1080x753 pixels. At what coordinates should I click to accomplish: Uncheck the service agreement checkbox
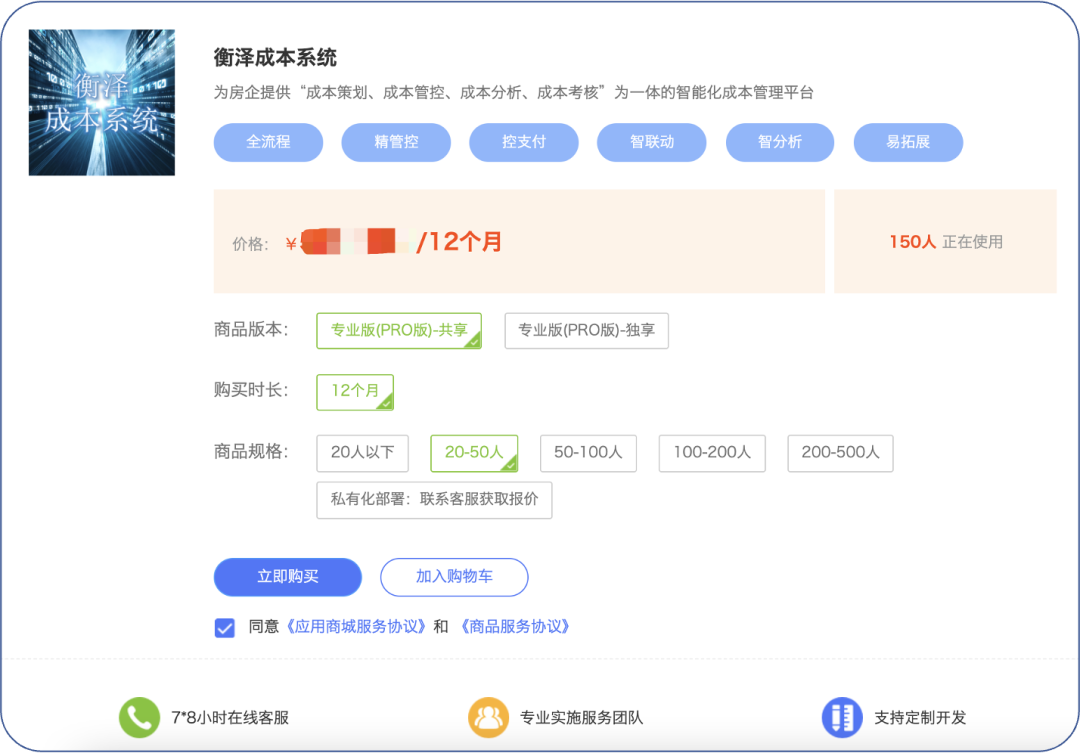[224, 627]
